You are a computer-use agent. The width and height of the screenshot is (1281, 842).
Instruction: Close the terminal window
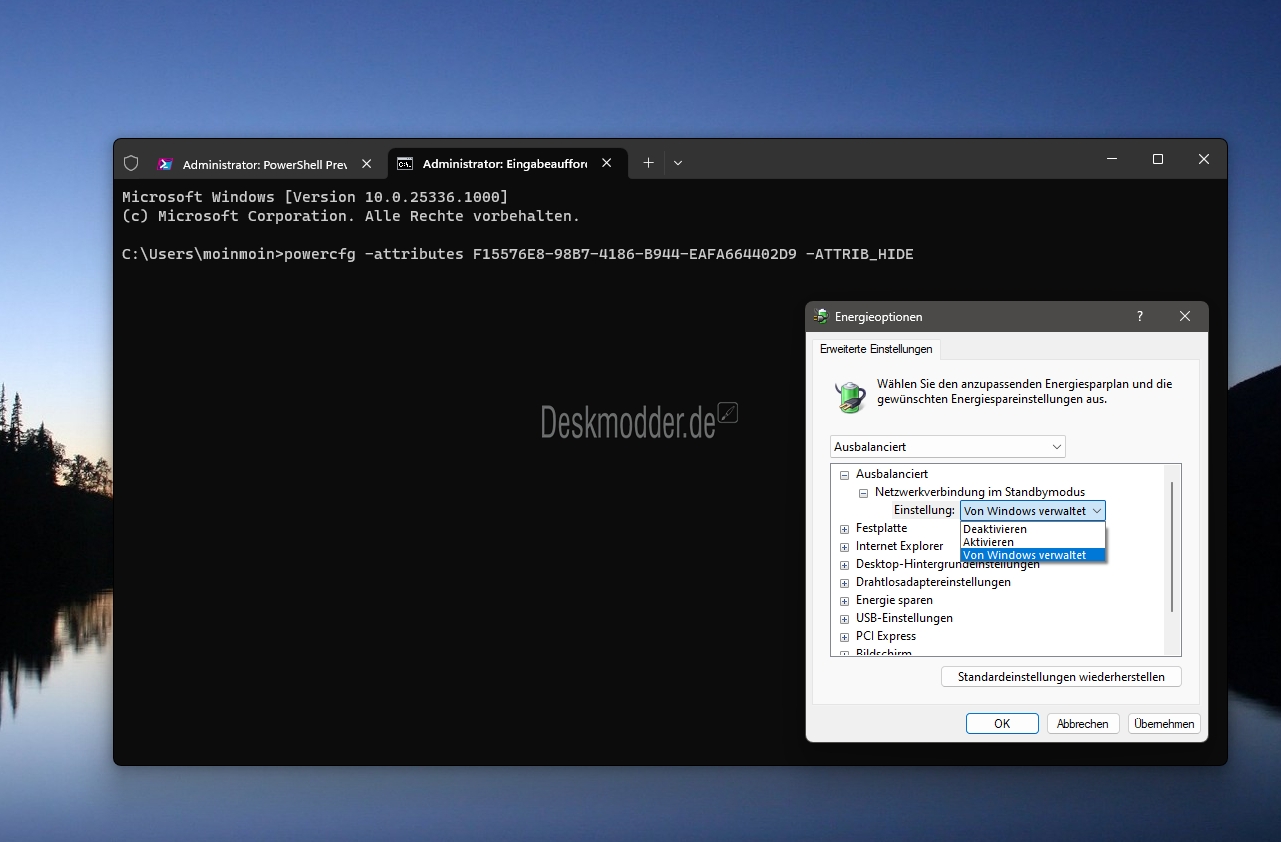1204,159
